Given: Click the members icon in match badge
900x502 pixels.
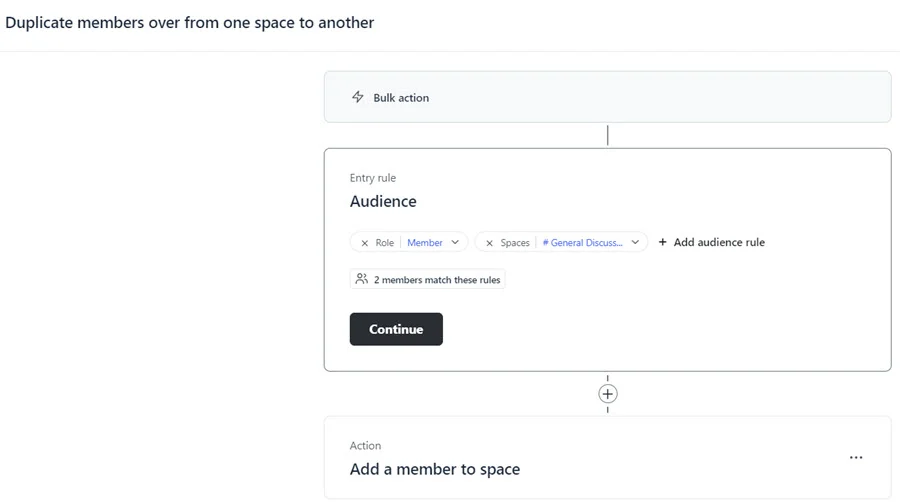Looking at the screenshot, I should [x=362, y=280].
